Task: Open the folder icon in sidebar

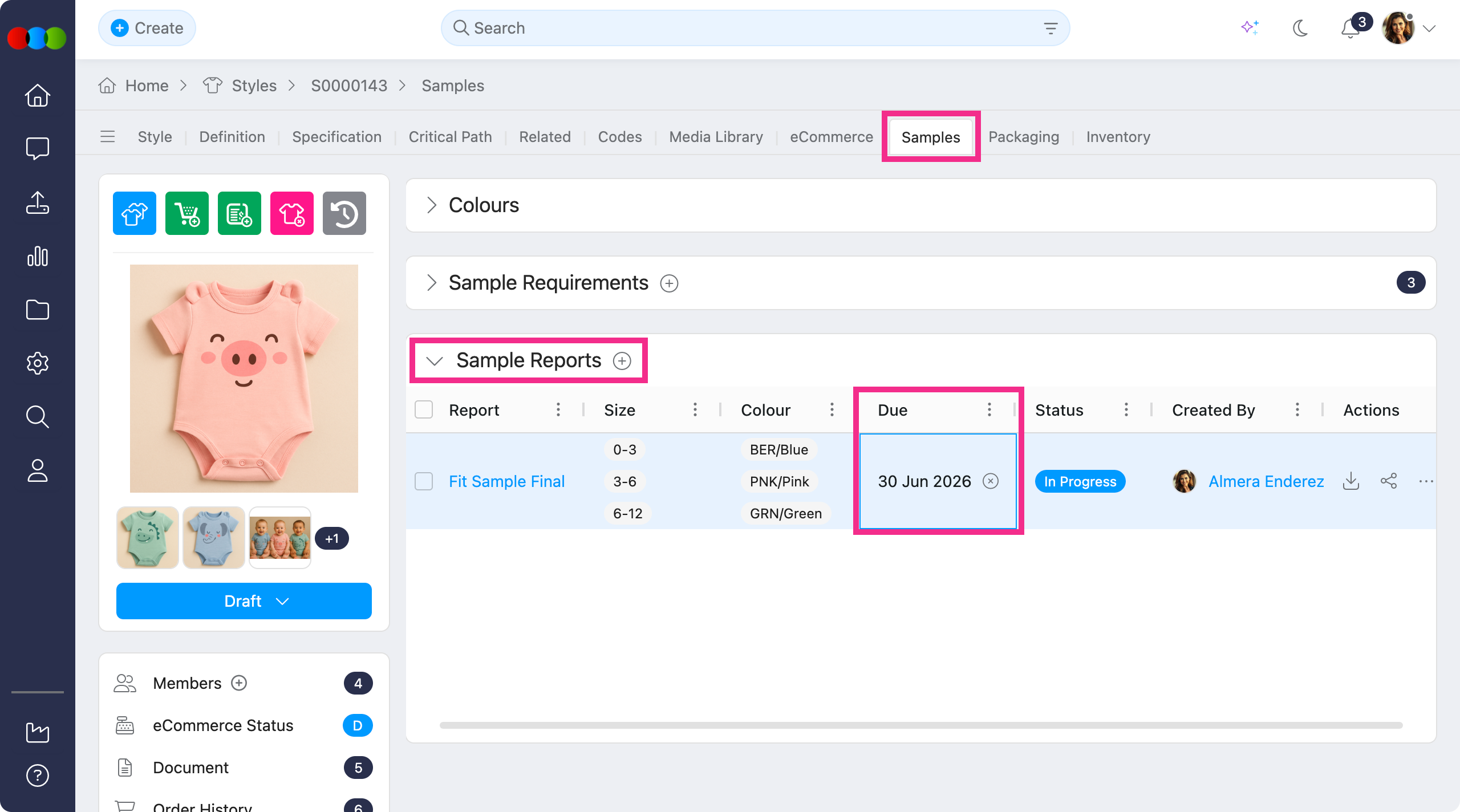Action: (38, 310)
